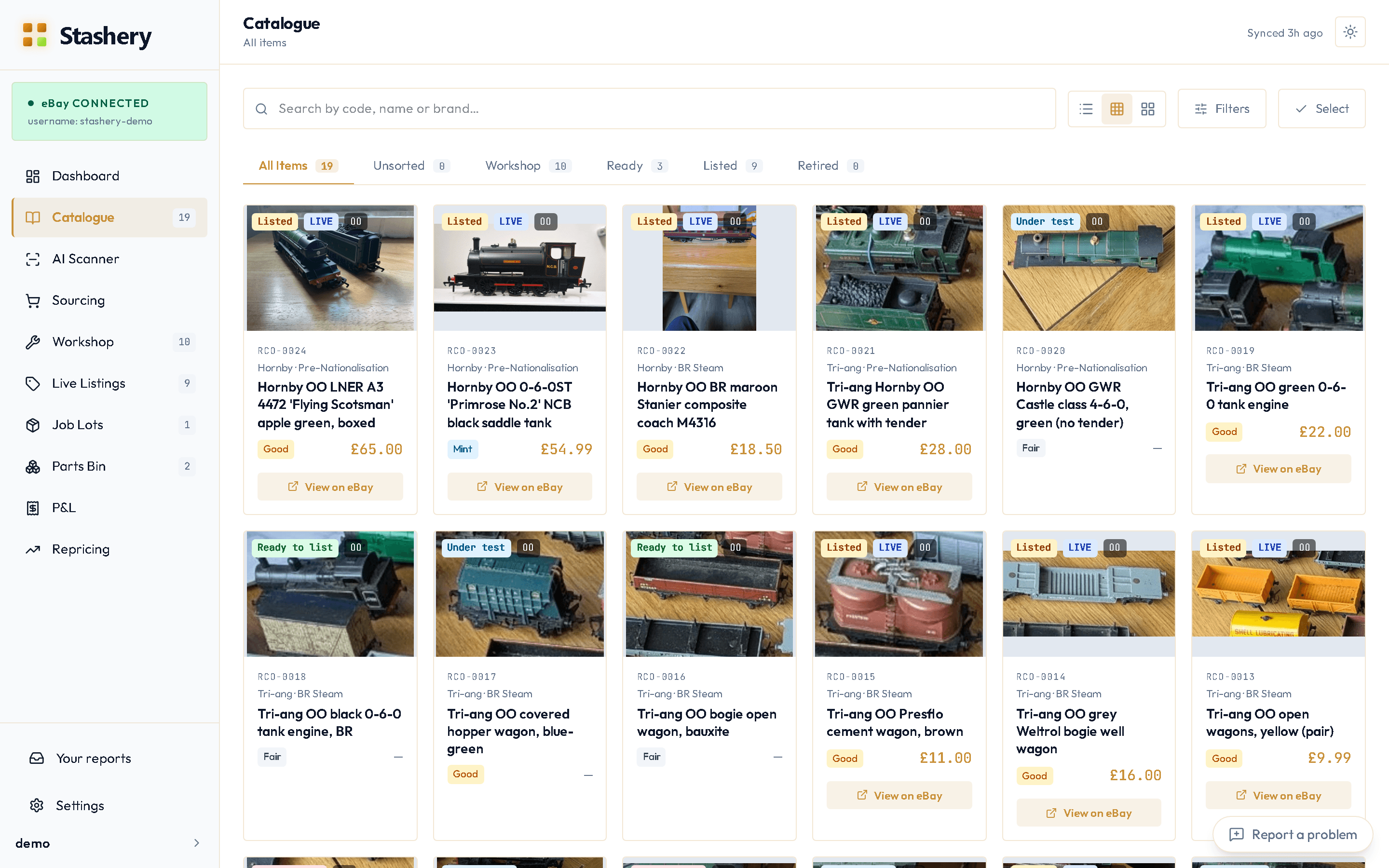Click the Mint condition badge
Image resolution: width=1389 pixels, height=868 pixels.
[462, 449]
